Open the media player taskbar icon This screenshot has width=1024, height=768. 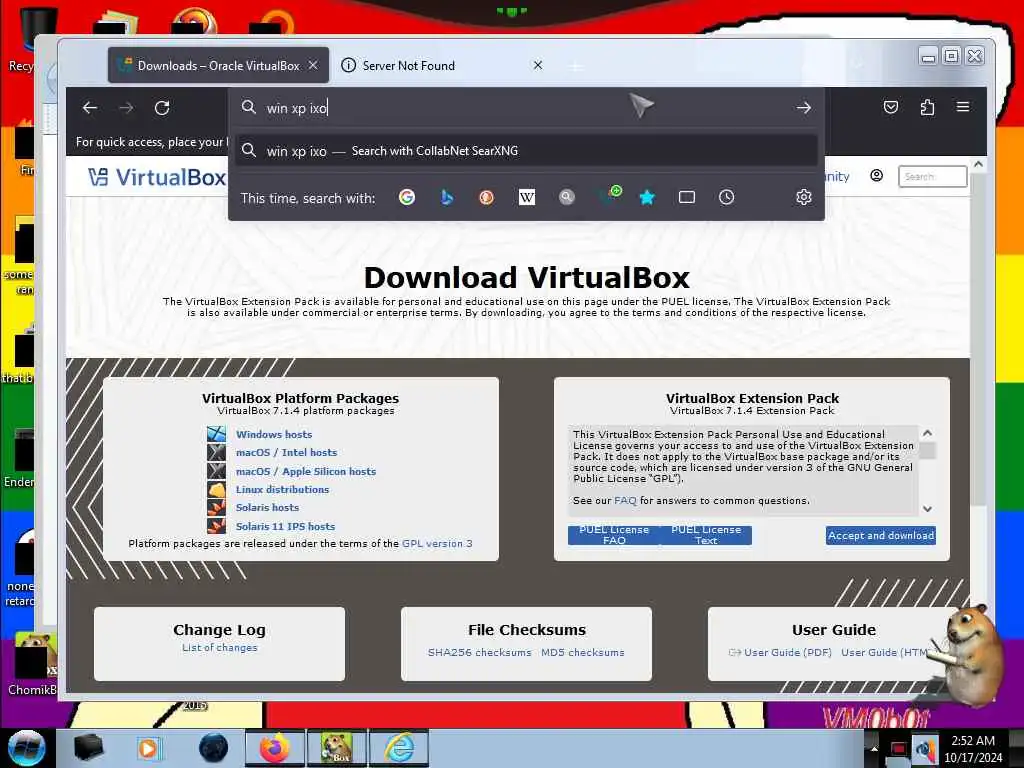(x=149, y=748)
